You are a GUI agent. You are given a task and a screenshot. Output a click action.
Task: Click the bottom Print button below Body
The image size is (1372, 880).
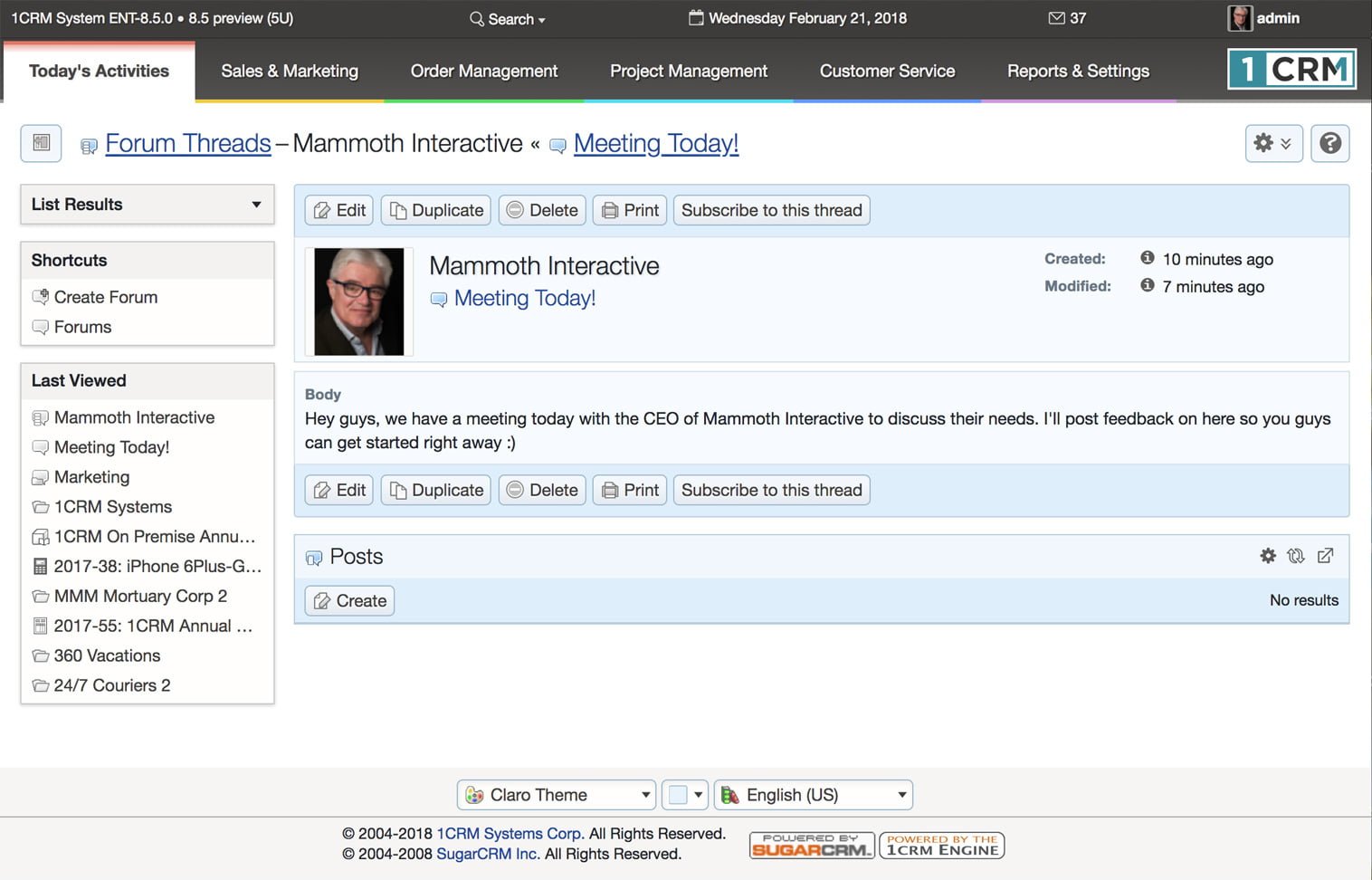tap(630, 490)
